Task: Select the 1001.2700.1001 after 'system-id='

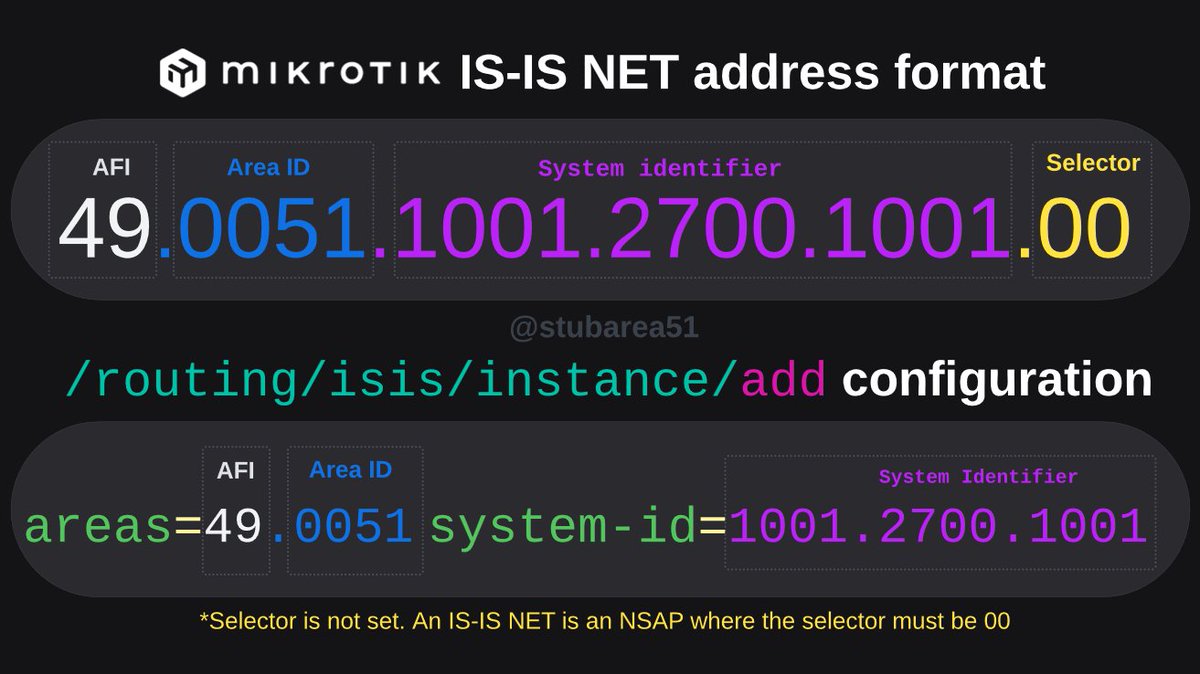Action: click(937, 526)
